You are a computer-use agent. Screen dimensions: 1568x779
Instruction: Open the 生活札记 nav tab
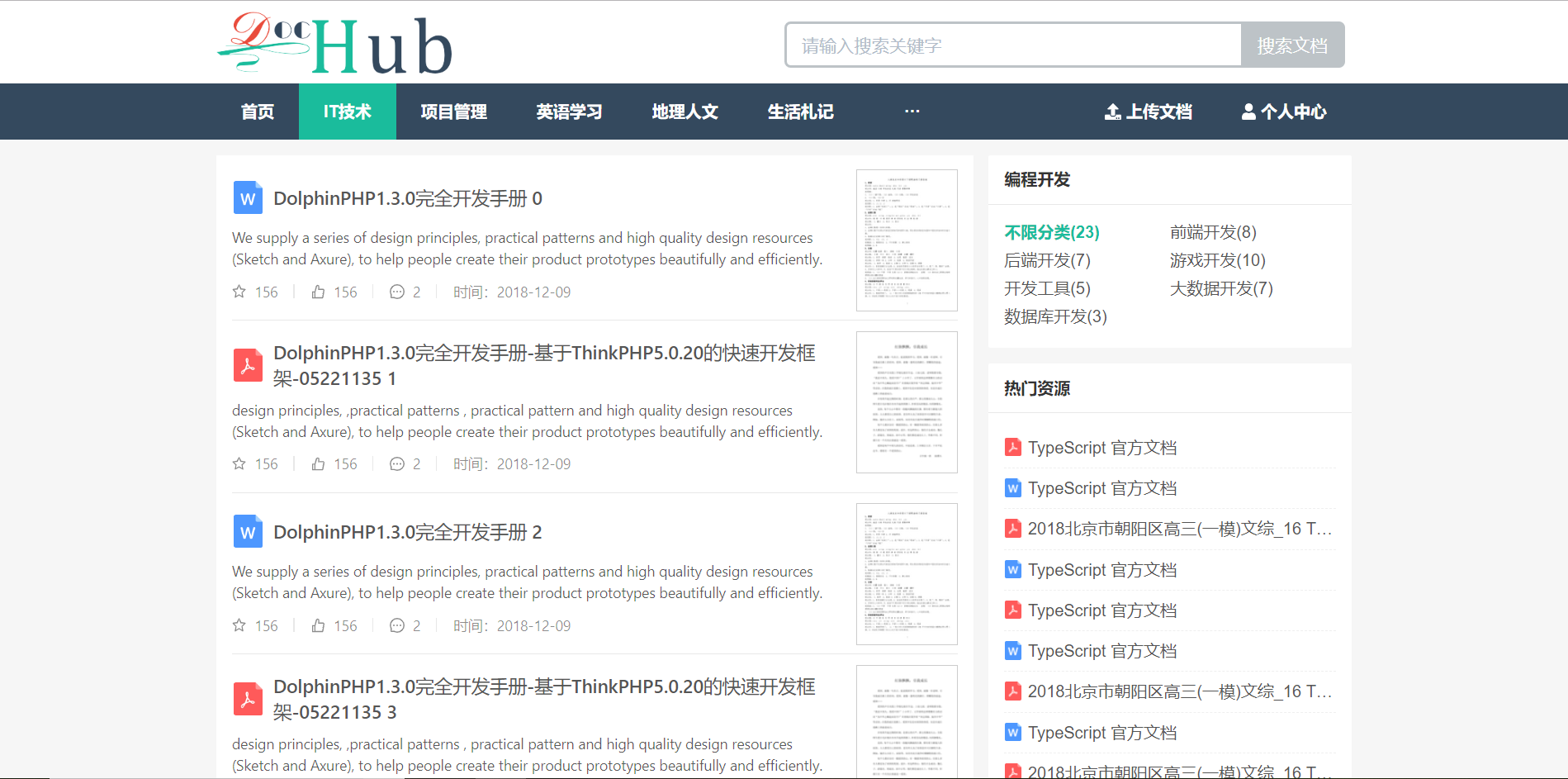801,112
